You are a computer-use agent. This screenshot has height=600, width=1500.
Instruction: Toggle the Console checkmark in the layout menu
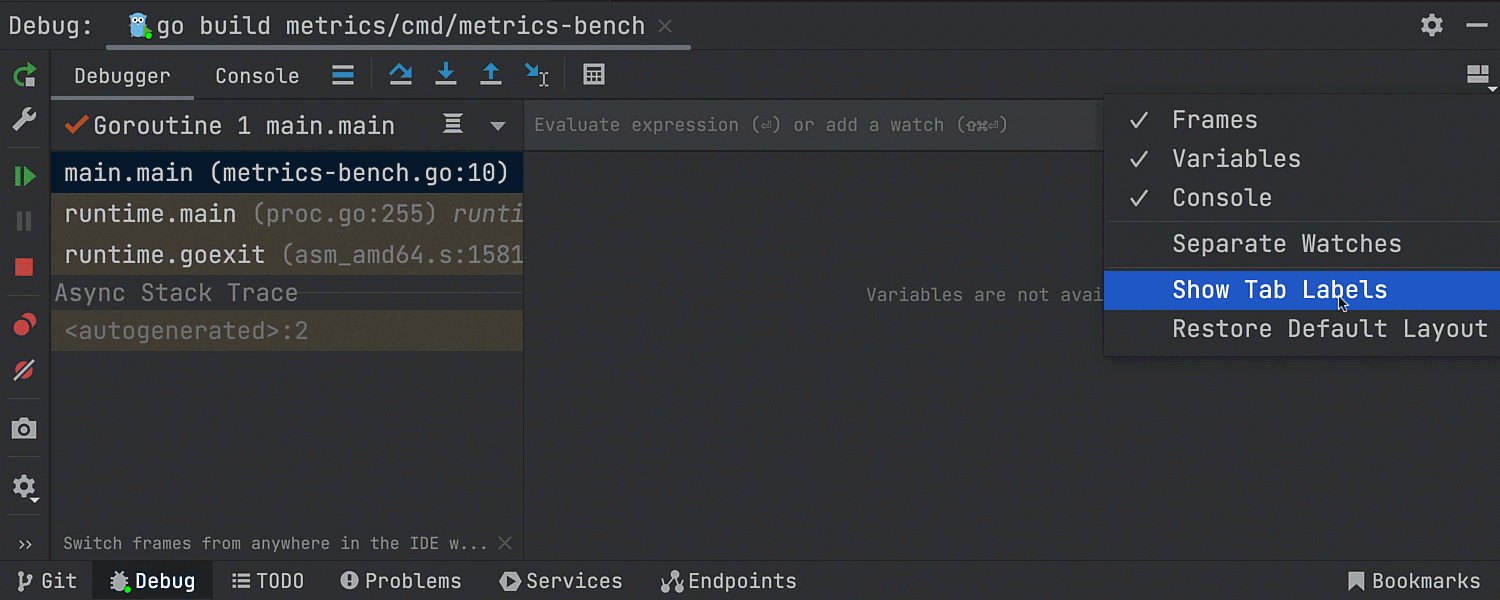(x=1221, y=198)
